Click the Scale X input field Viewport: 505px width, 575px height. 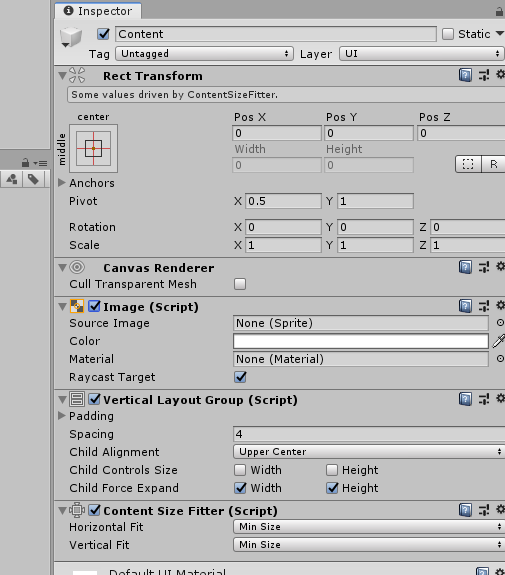(x=283, y=245)
